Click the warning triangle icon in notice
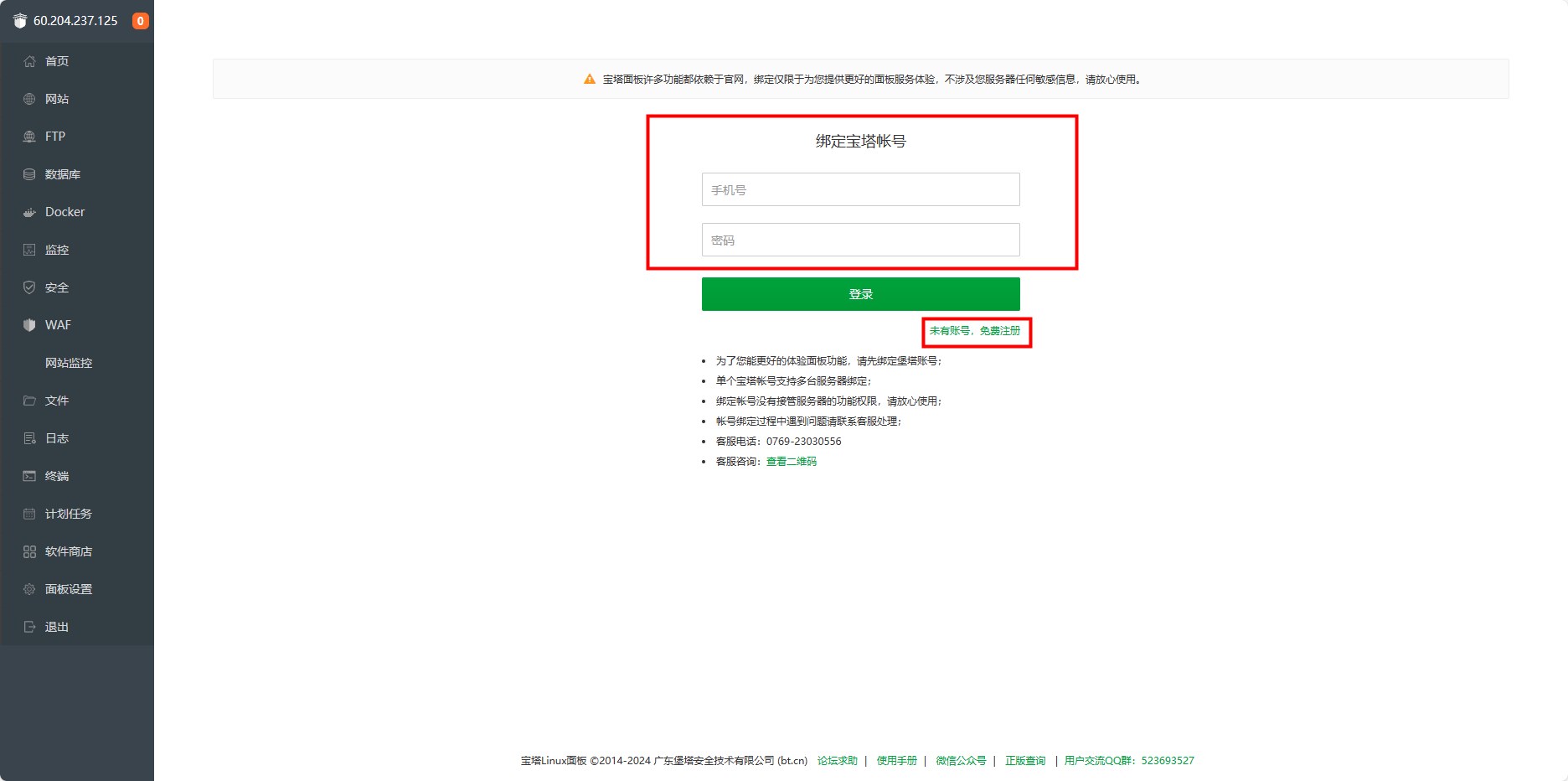 tap(590, 80)
